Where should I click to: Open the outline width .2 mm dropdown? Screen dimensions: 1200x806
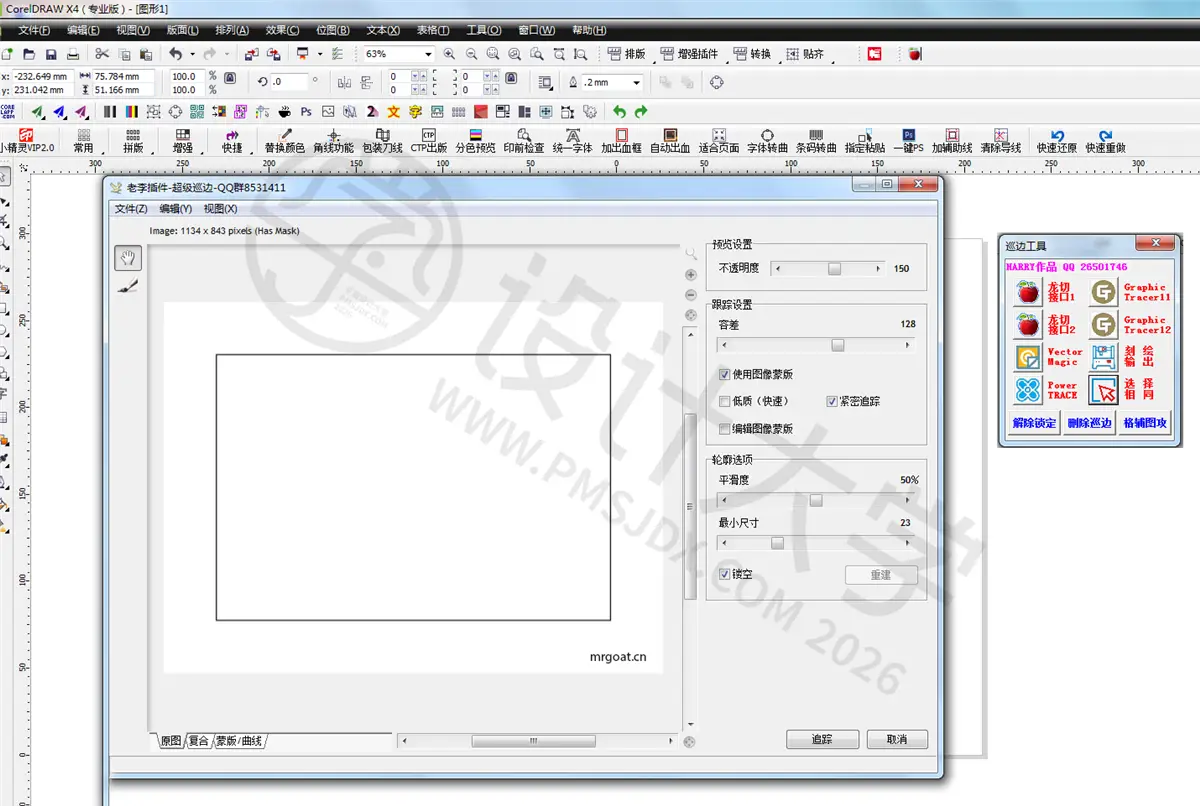(x=636, y=83)
